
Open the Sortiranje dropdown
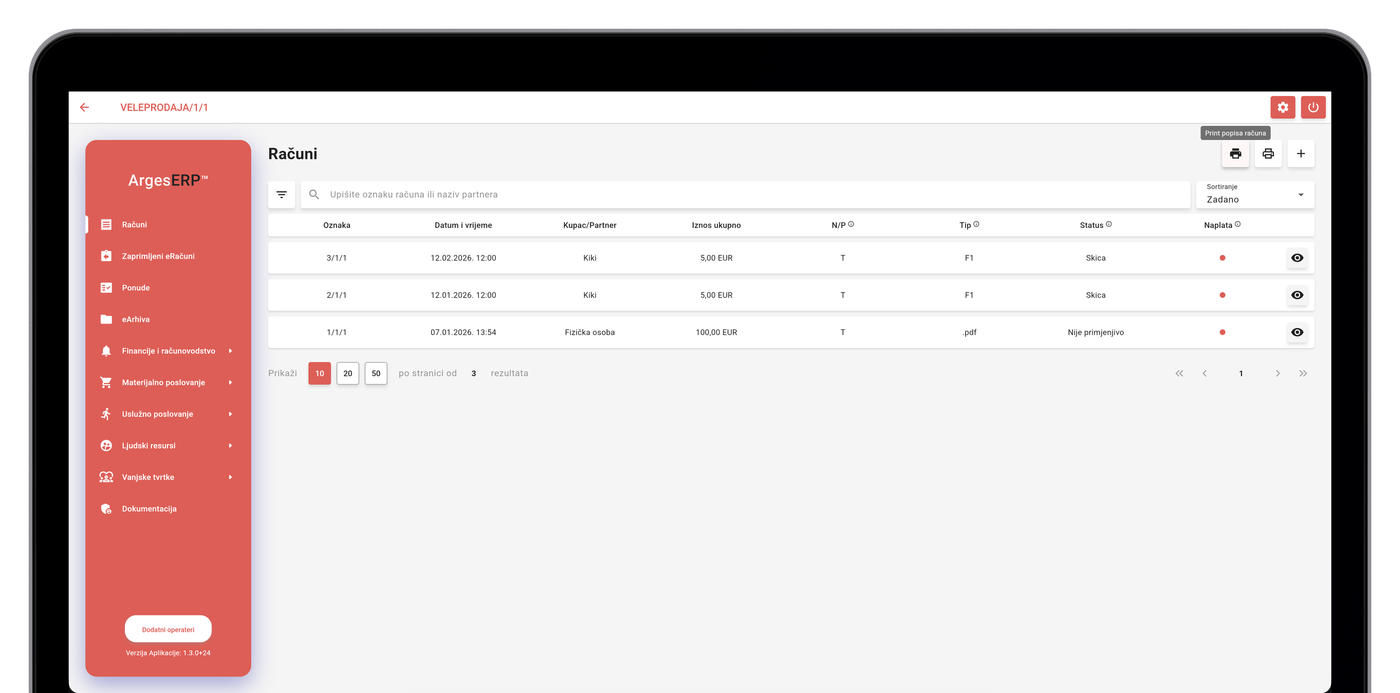(x=1254, y=195)
